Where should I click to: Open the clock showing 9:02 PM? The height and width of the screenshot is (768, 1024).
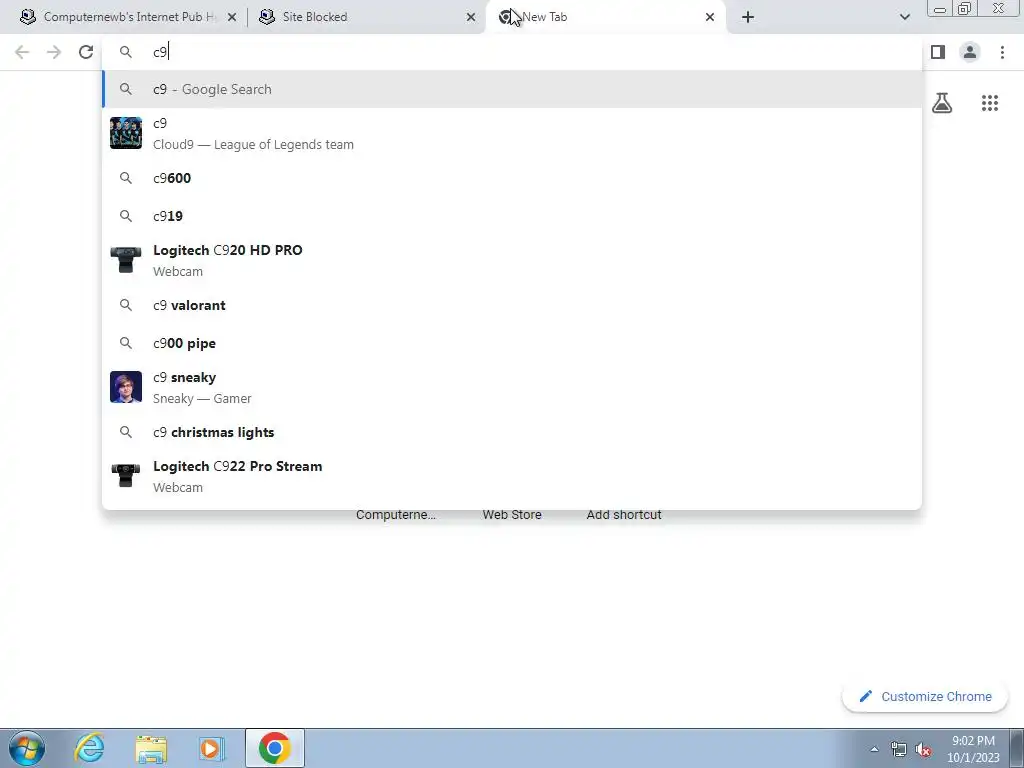973,749
